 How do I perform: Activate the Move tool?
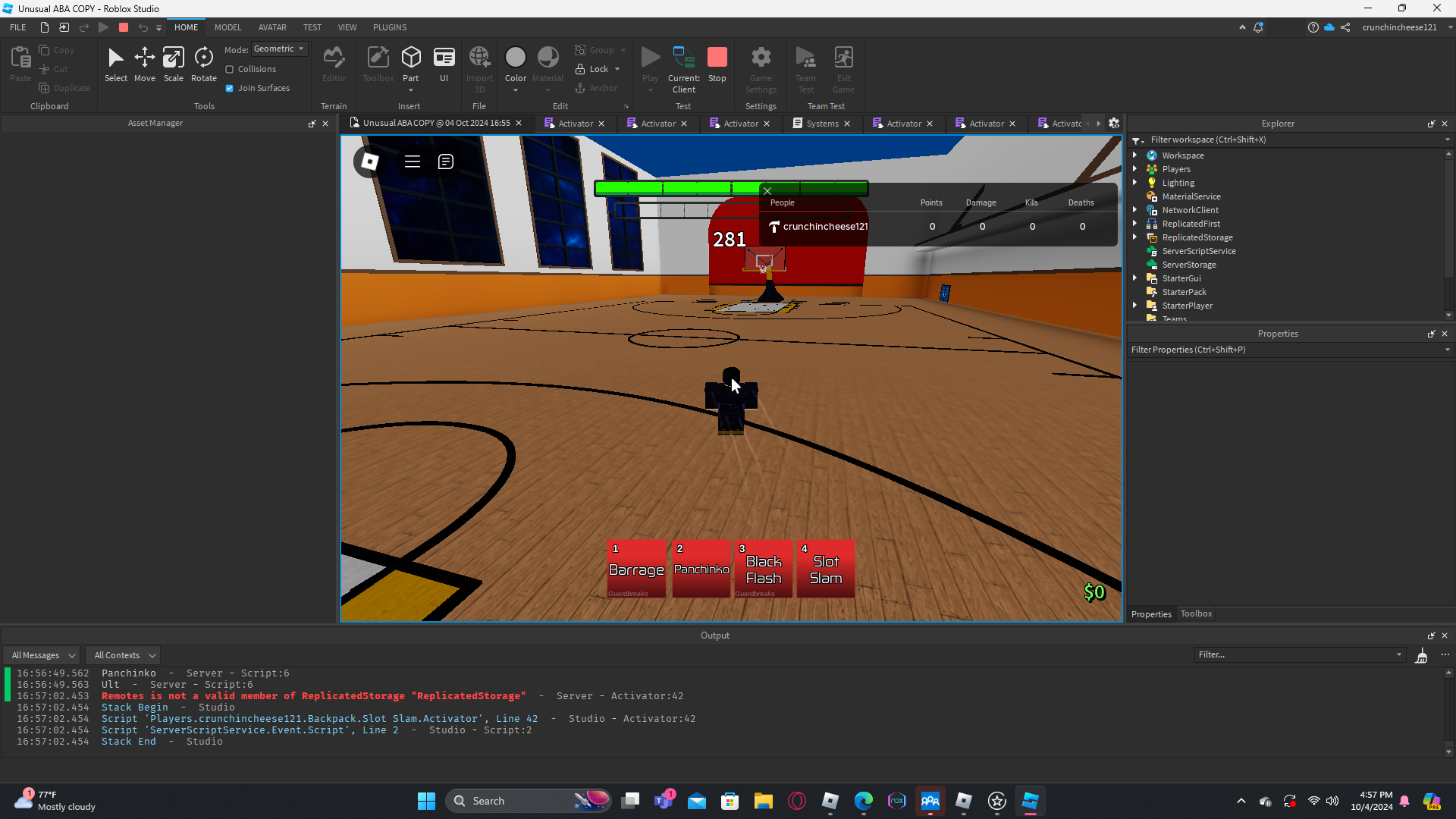pyautogui.click(x=145, y=64)
